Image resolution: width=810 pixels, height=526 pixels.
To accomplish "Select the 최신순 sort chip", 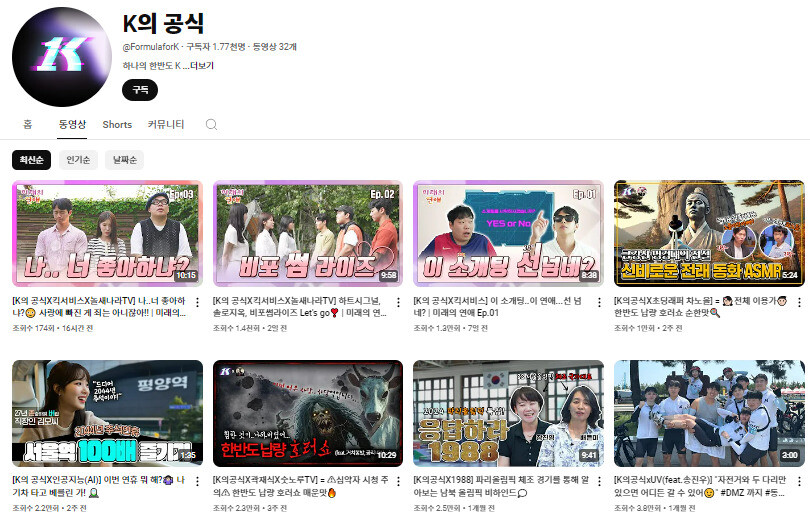I will 31,159.
